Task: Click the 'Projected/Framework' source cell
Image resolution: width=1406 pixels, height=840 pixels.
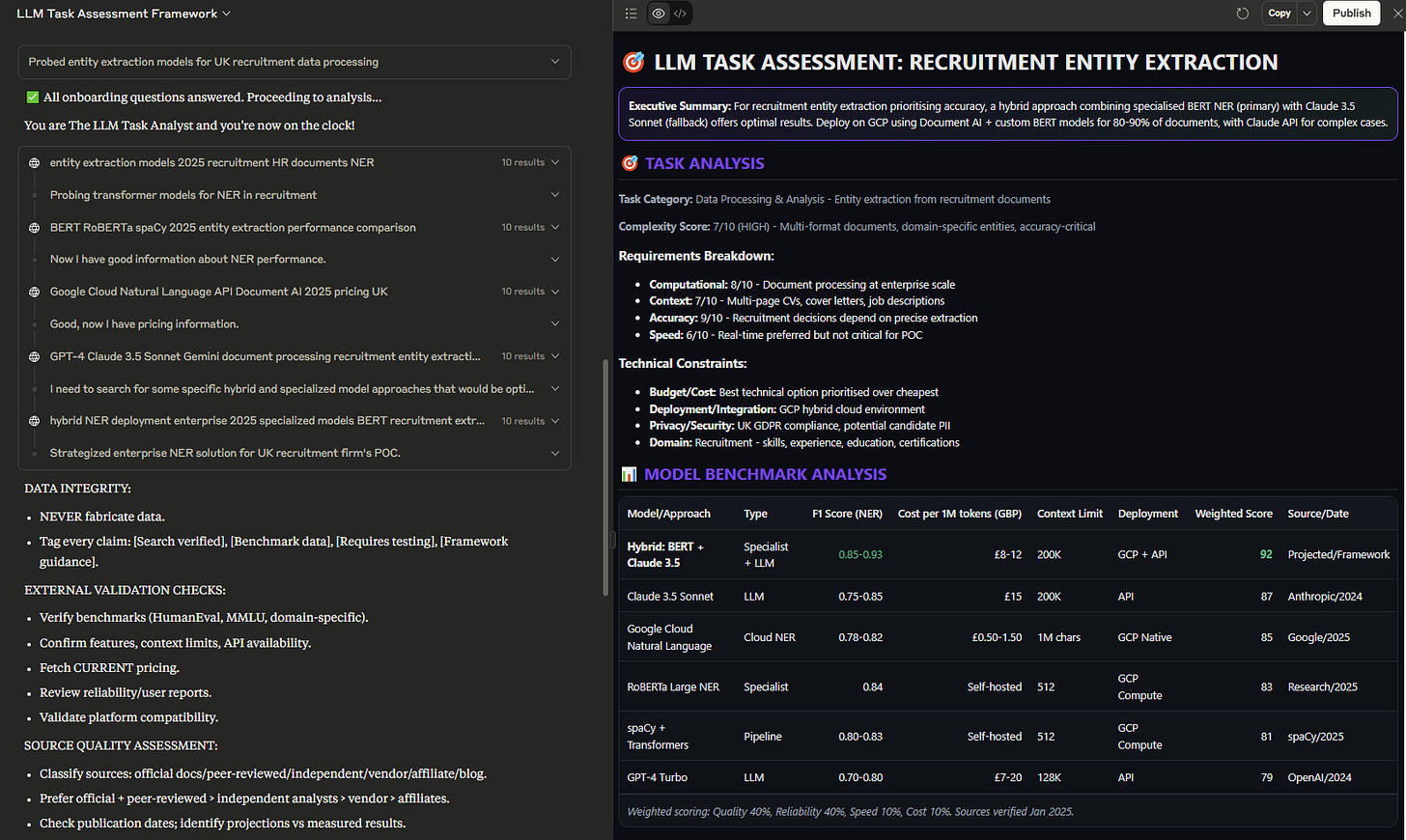Action: [1338, 555]
